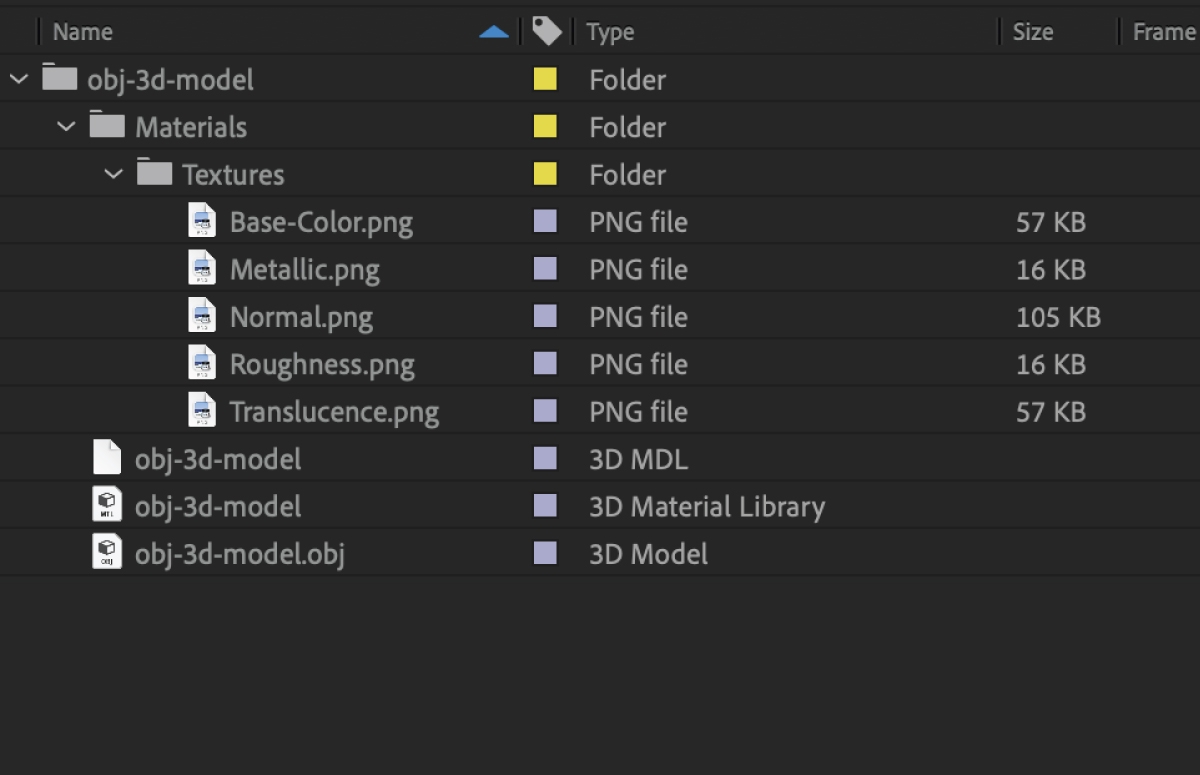Click the yellow label swatch for Materials

pyautogui.click(x=545, y=127)
